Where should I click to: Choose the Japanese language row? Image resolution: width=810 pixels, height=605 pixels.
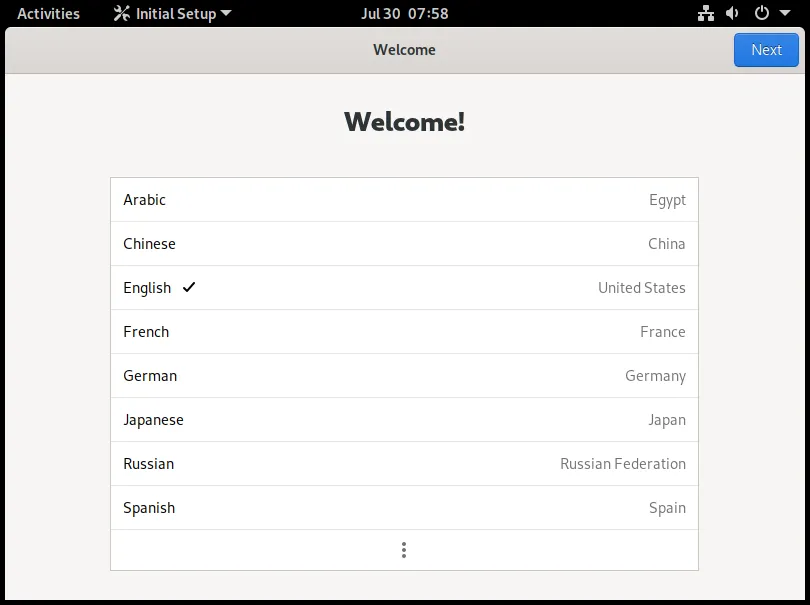click(404, 420)
